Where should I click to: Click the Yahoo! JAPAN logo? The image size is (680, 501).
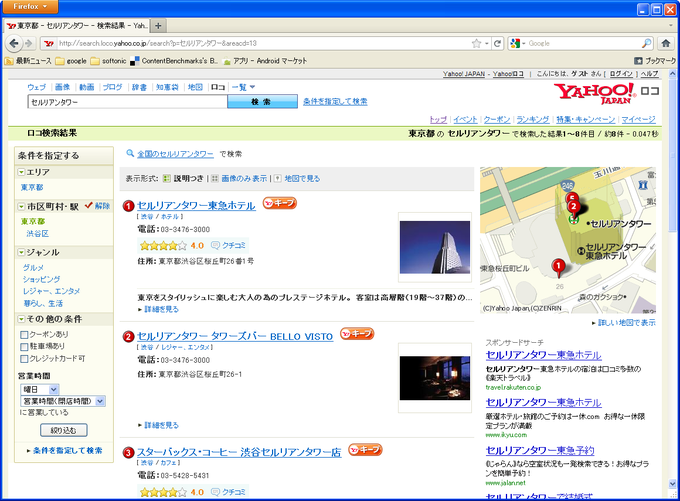click(x=595, y=93)
